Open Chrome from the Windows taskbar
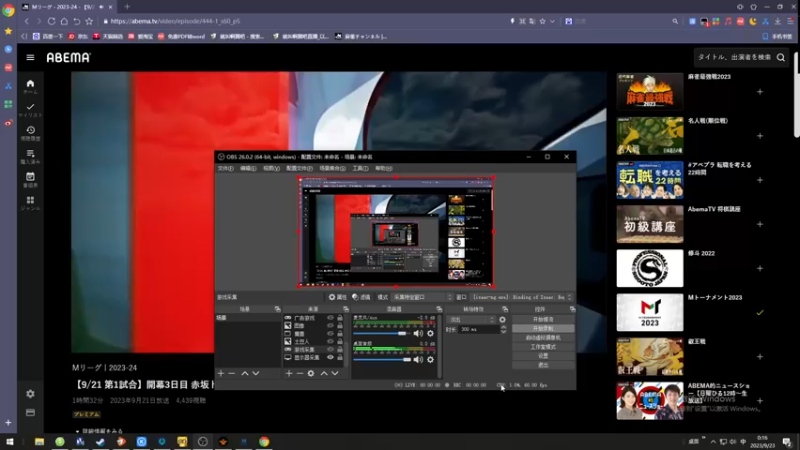800x450 pixels. pos(264,441)
